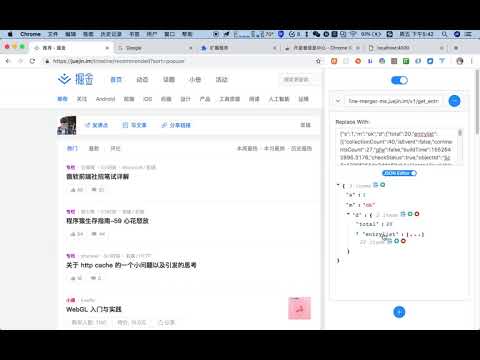Click the blue plus button to add rule
Viewport: 480px width, 360px height.
coord(399,312)
